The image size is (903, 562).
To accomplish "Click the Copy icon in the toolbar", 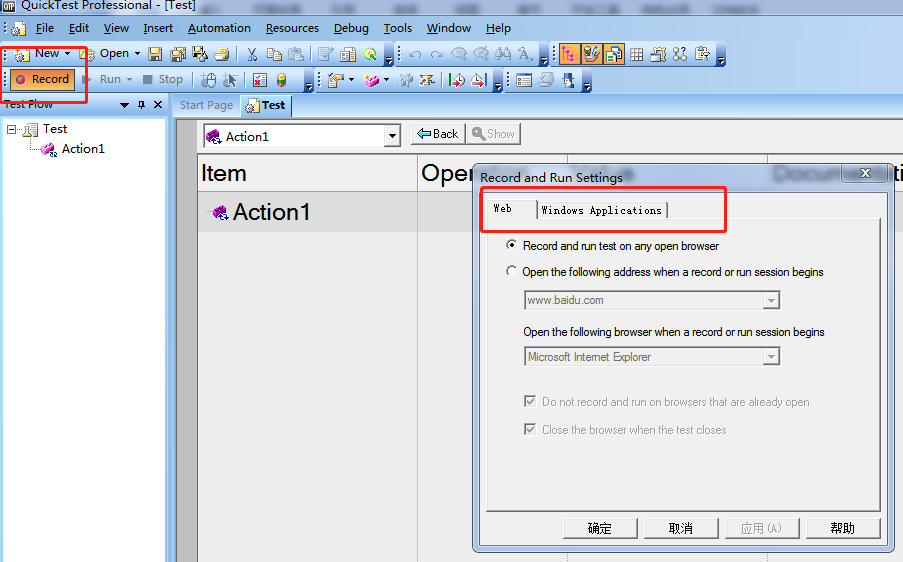I will [x=274, y=54].
